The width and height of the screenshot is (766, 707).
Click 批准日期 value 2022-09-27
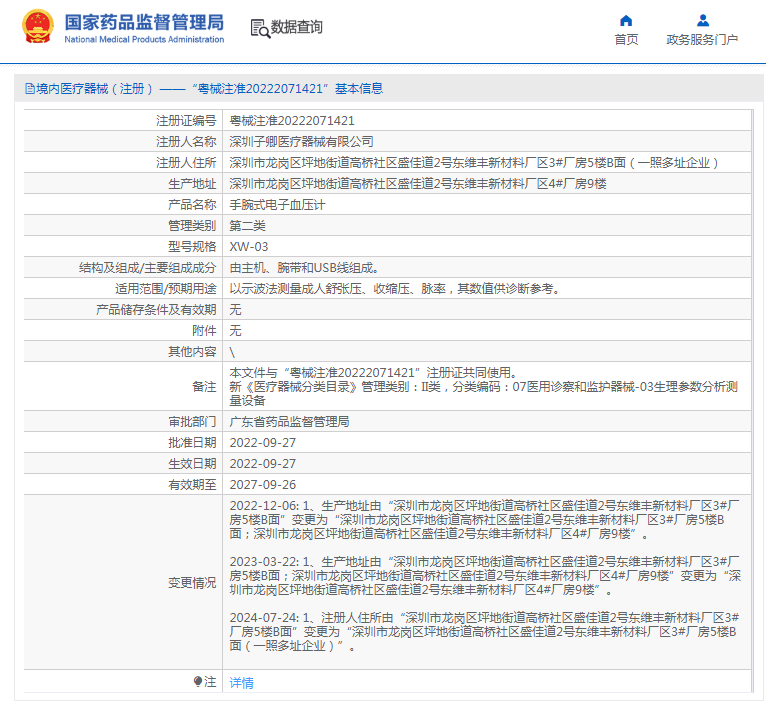[x=263, y=443]
